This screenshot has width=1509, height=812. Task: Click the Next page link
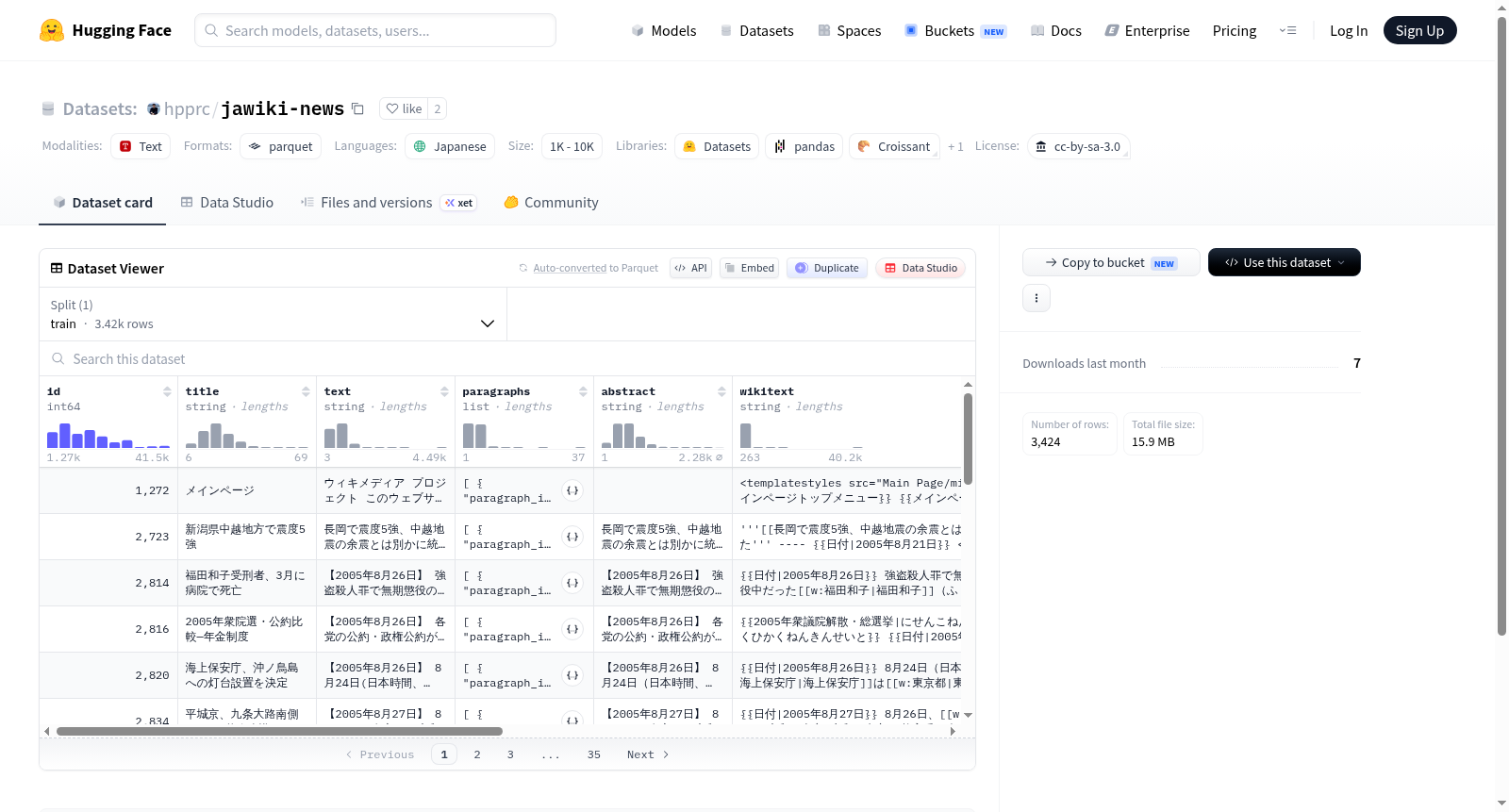[x=648, y=754]
